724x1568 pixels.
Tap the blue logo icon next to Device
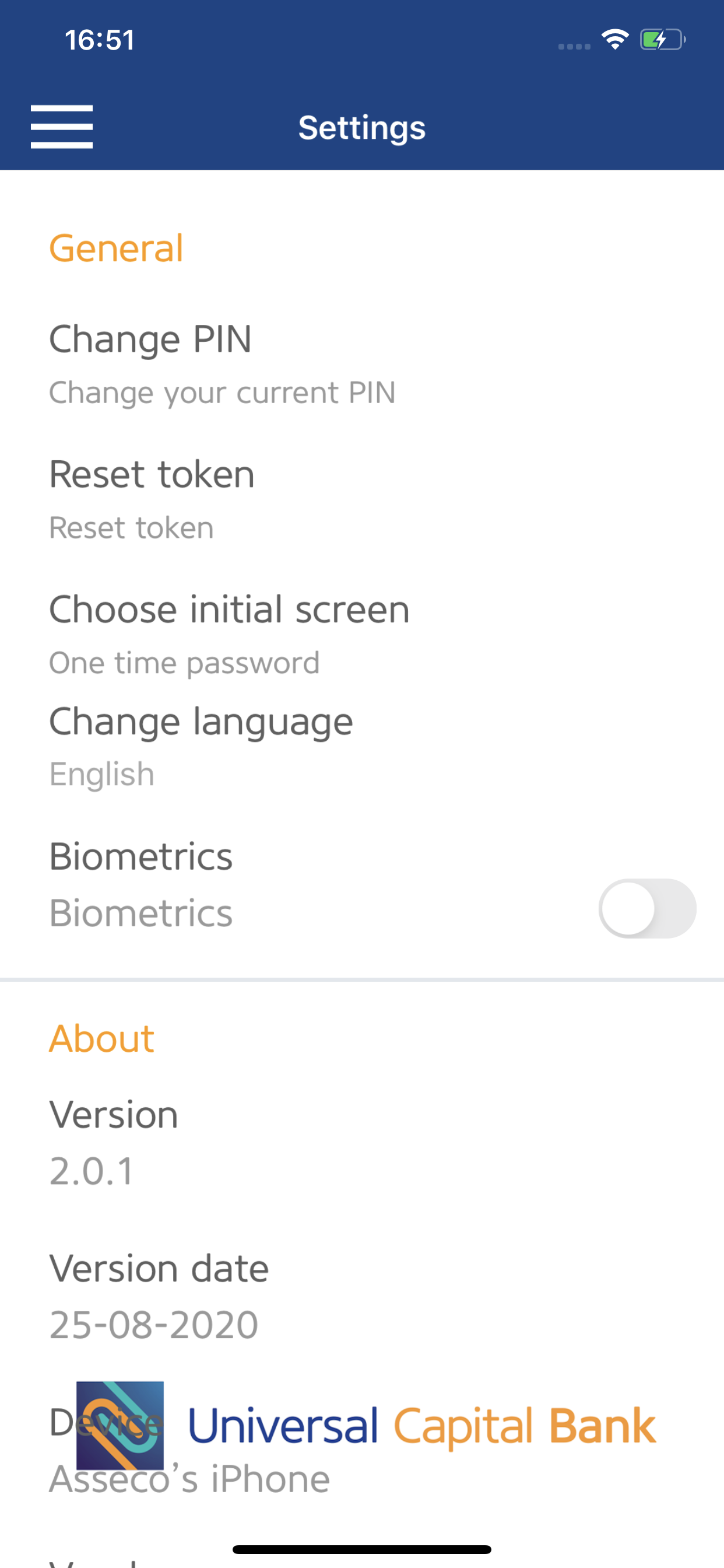click(x=120, y=1424)
